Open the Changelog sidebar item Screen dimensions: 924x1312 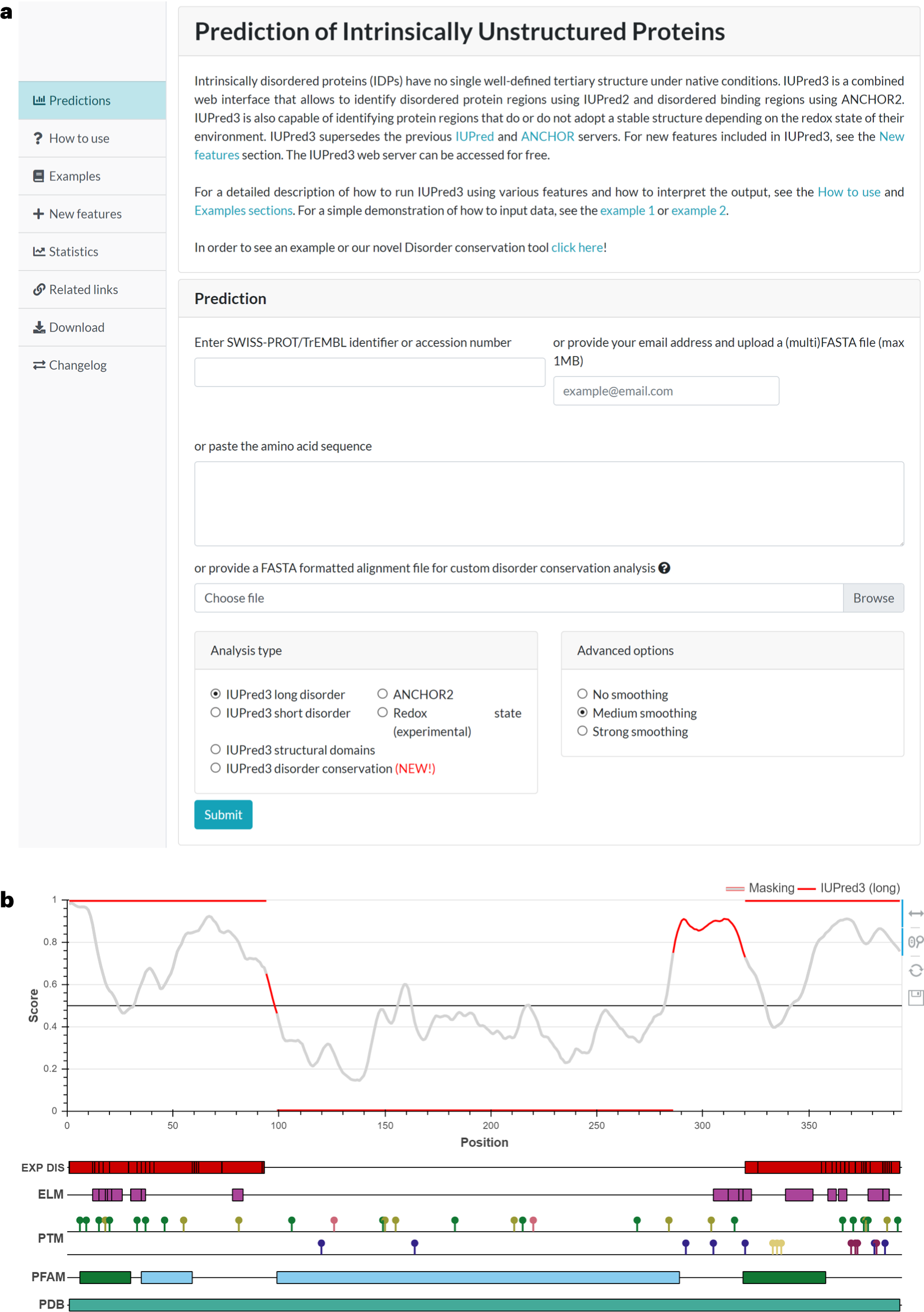tap(92, 365)
